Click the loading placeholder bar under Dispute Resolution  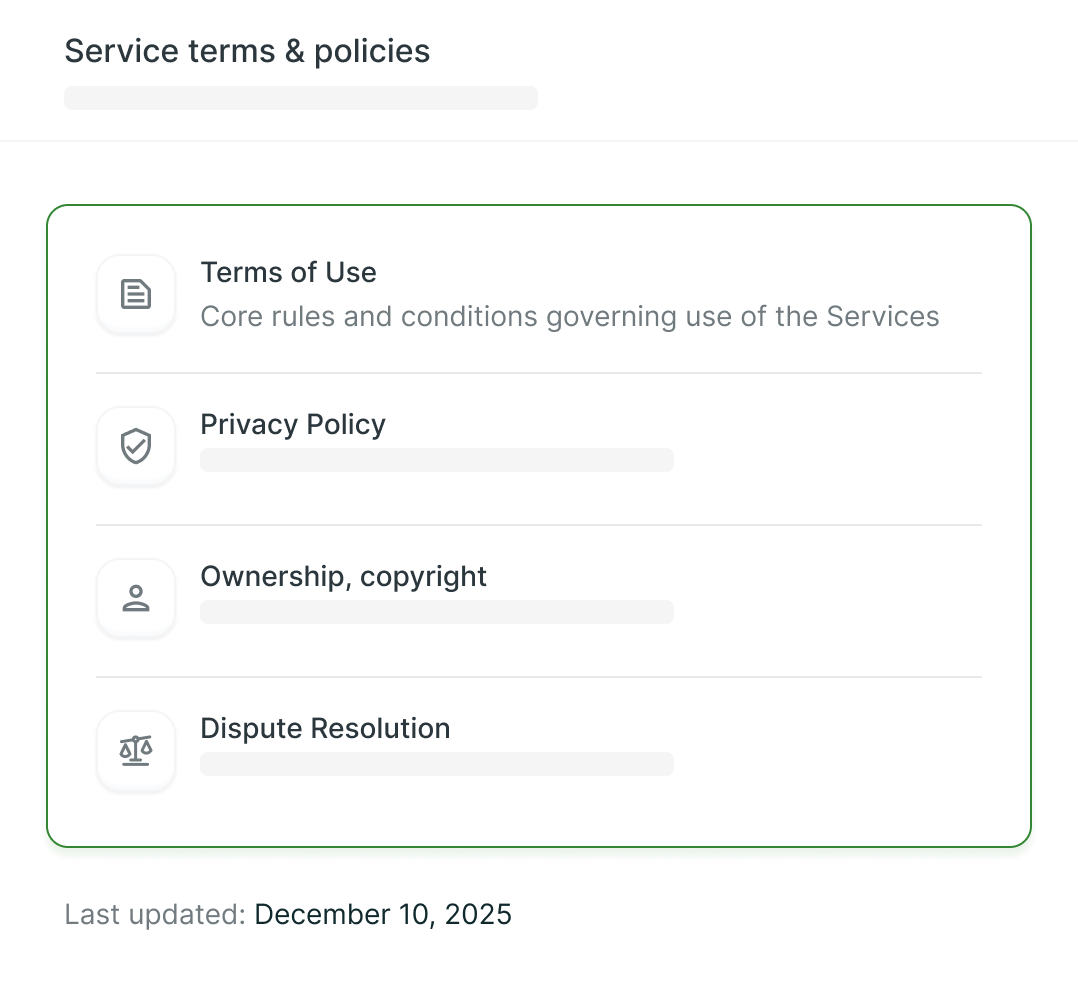pyautogui.click(x=437, y=764)
